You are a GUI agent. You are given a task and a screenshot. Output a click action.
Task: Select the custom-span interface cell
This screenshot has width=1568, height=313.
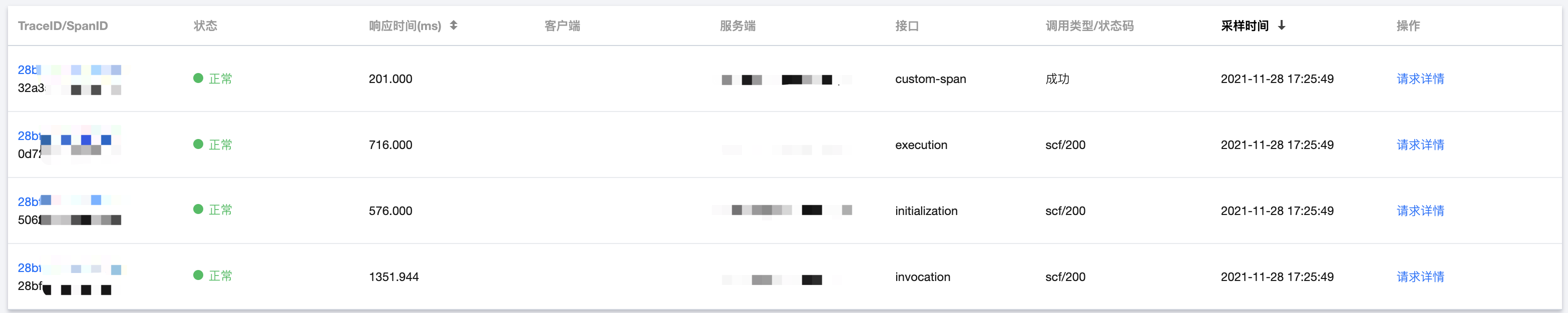pyautogui.click(x=931, y=79)
